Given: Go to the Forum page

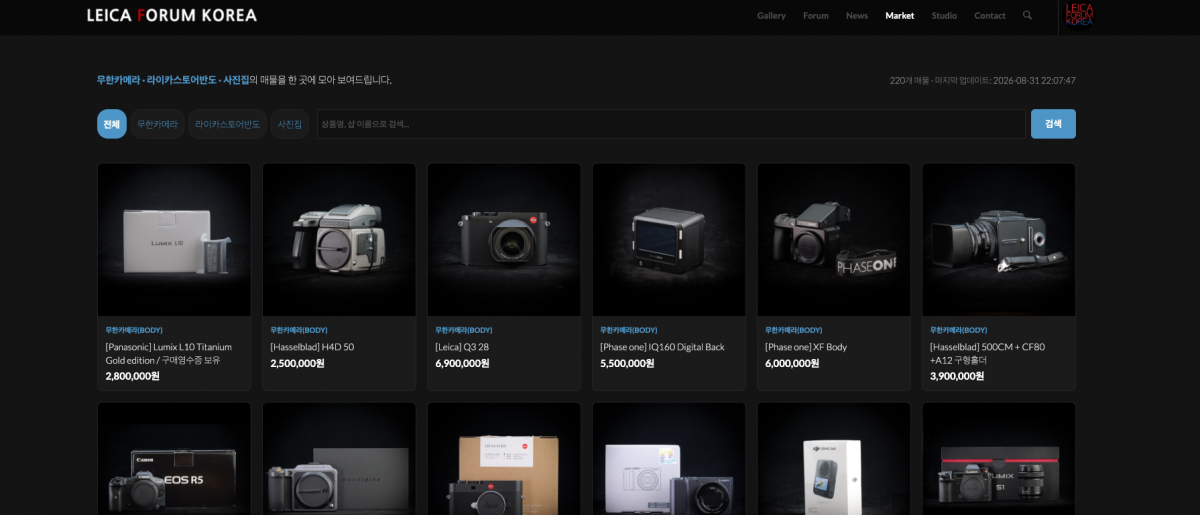Looking at the screenshot, I should 816,15.
